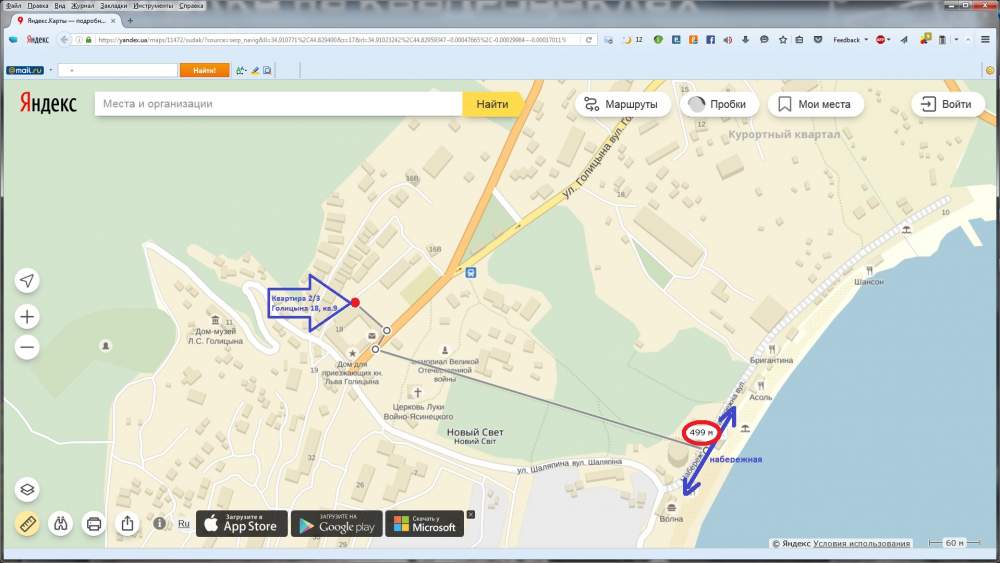1000x563 pixels.
Task: Locate my position with the arrow icon
Action: 27,281
